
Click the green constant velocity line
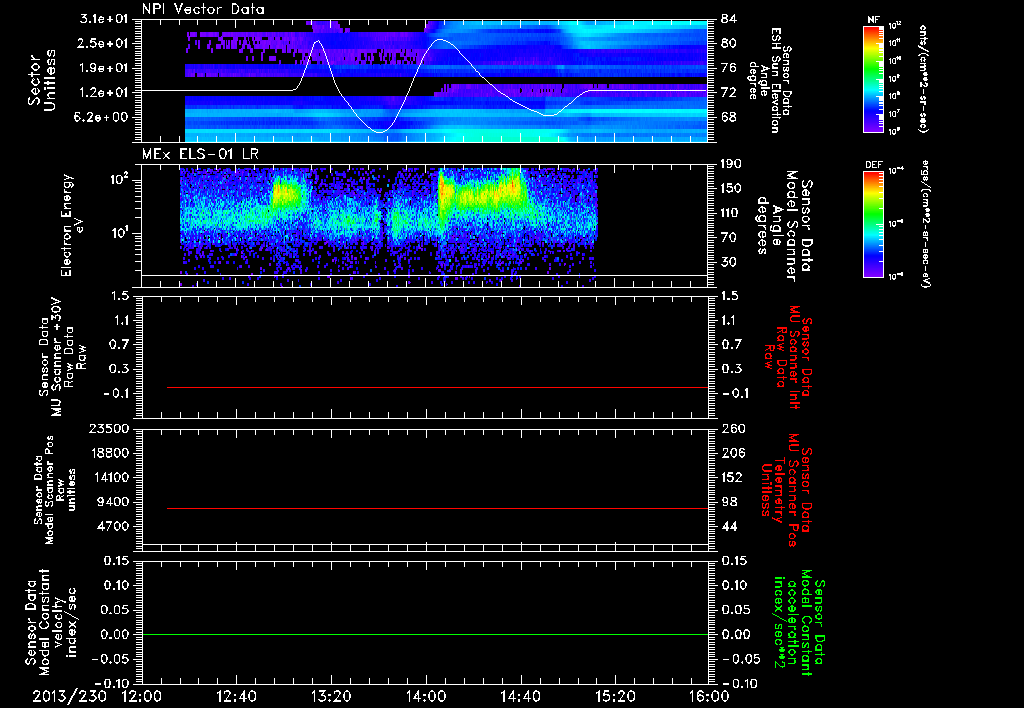(425, 634)
